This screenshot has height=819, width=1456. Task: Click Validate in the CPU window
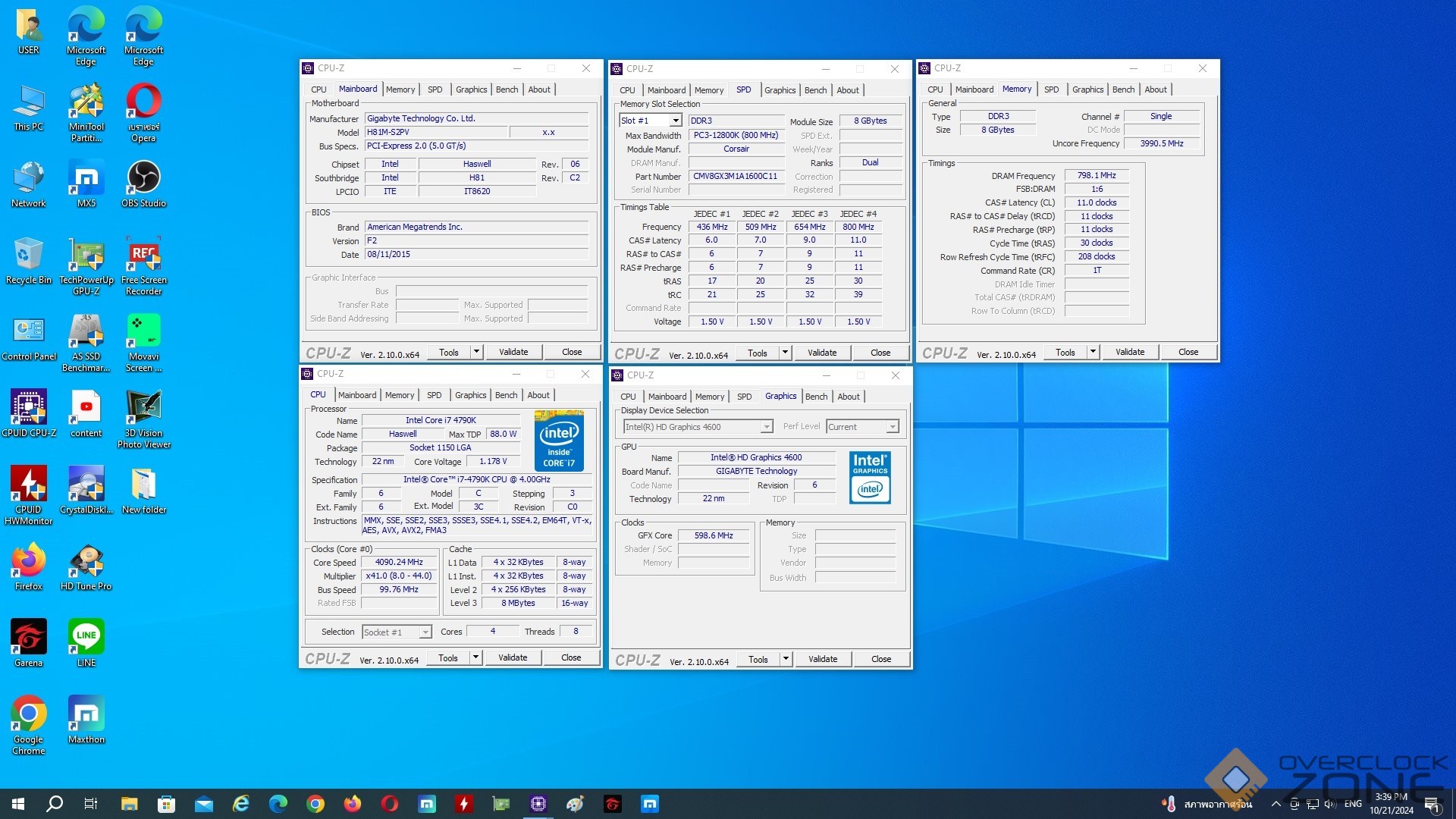pos(513,657)
